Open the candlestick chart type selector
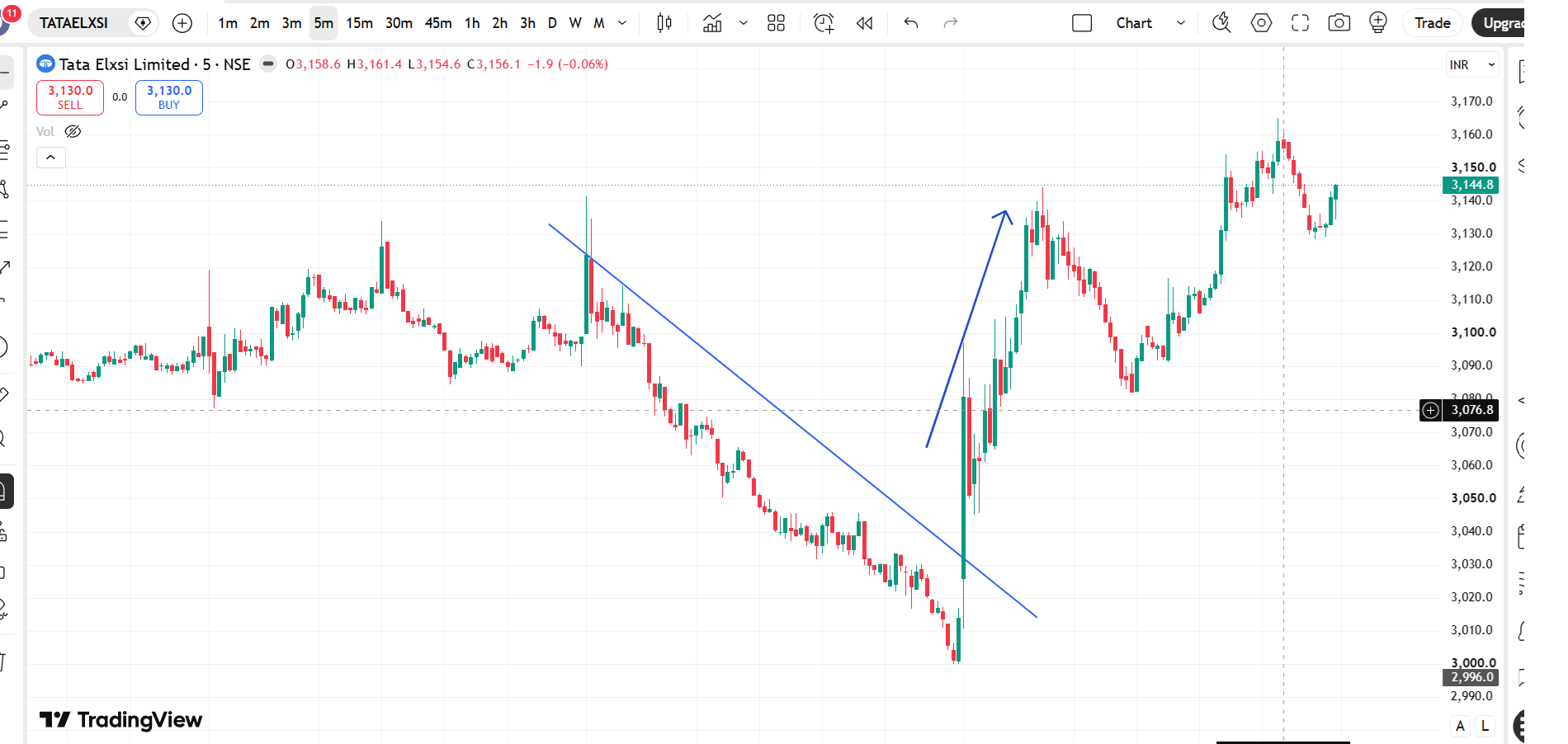Screen dimensions: 1568x744 (x=664, y=23)
